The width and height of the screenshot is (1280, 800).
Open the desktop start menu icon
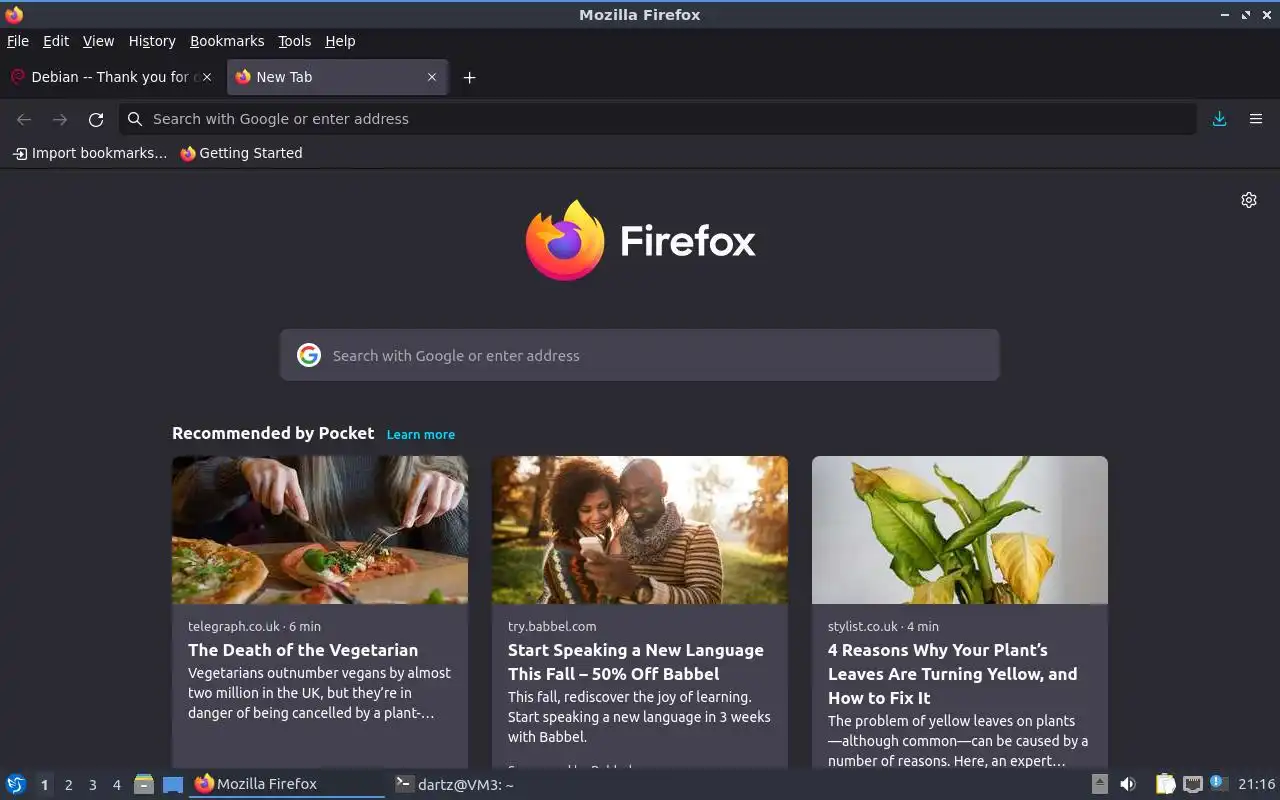(x=15, y=784)
